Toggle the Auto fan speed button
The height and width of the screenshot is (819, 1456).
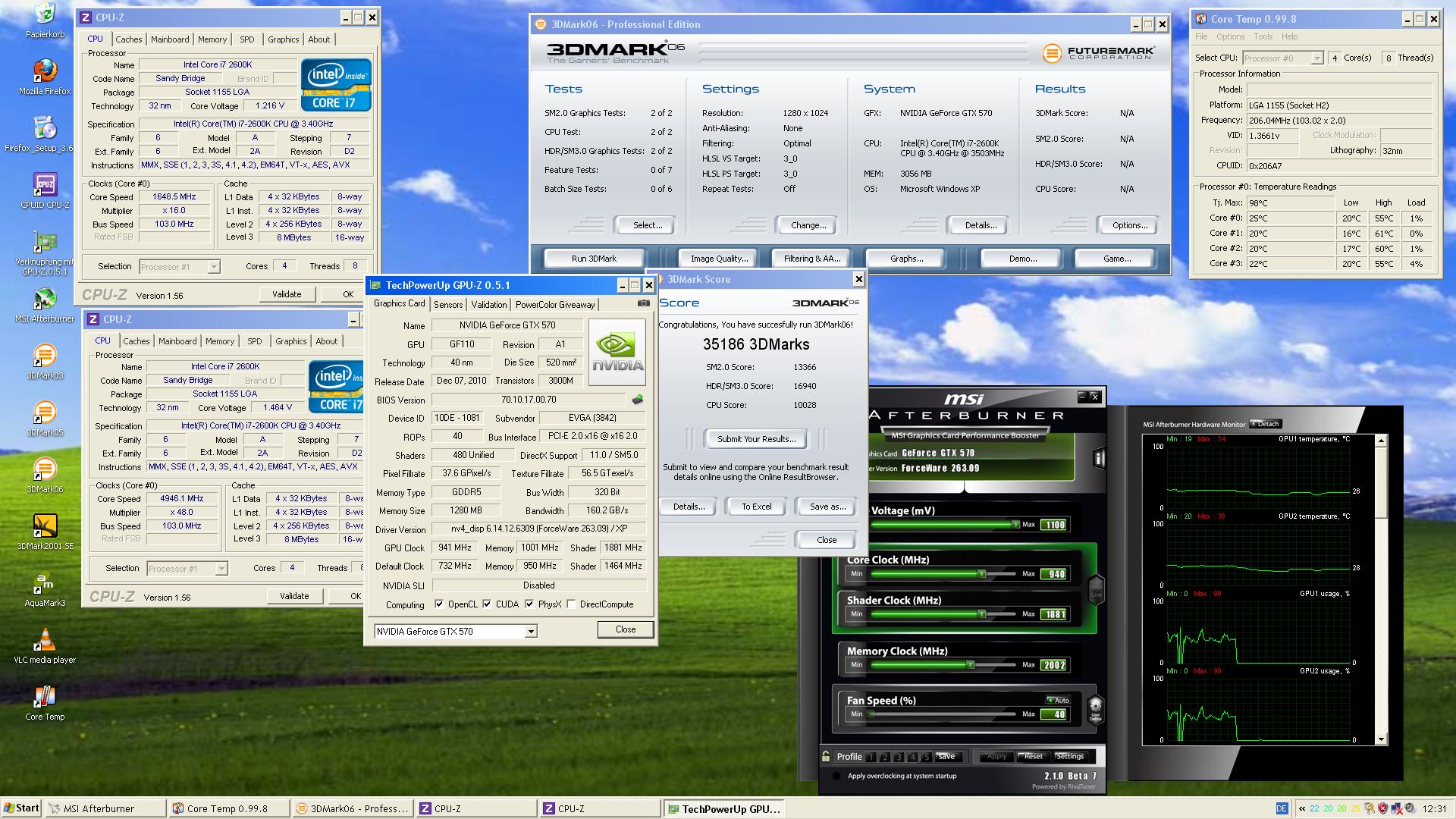point(1059,700)
